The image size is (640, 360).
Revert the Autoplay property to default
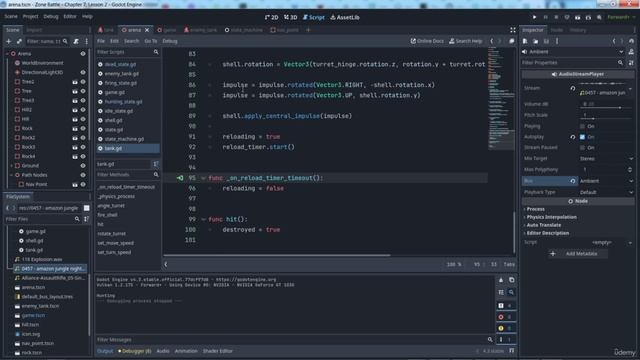[573, 137]
